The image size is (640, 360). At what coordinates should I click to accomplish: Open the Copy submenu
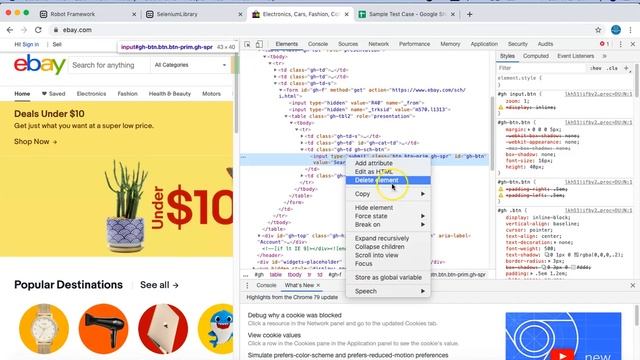388,194
